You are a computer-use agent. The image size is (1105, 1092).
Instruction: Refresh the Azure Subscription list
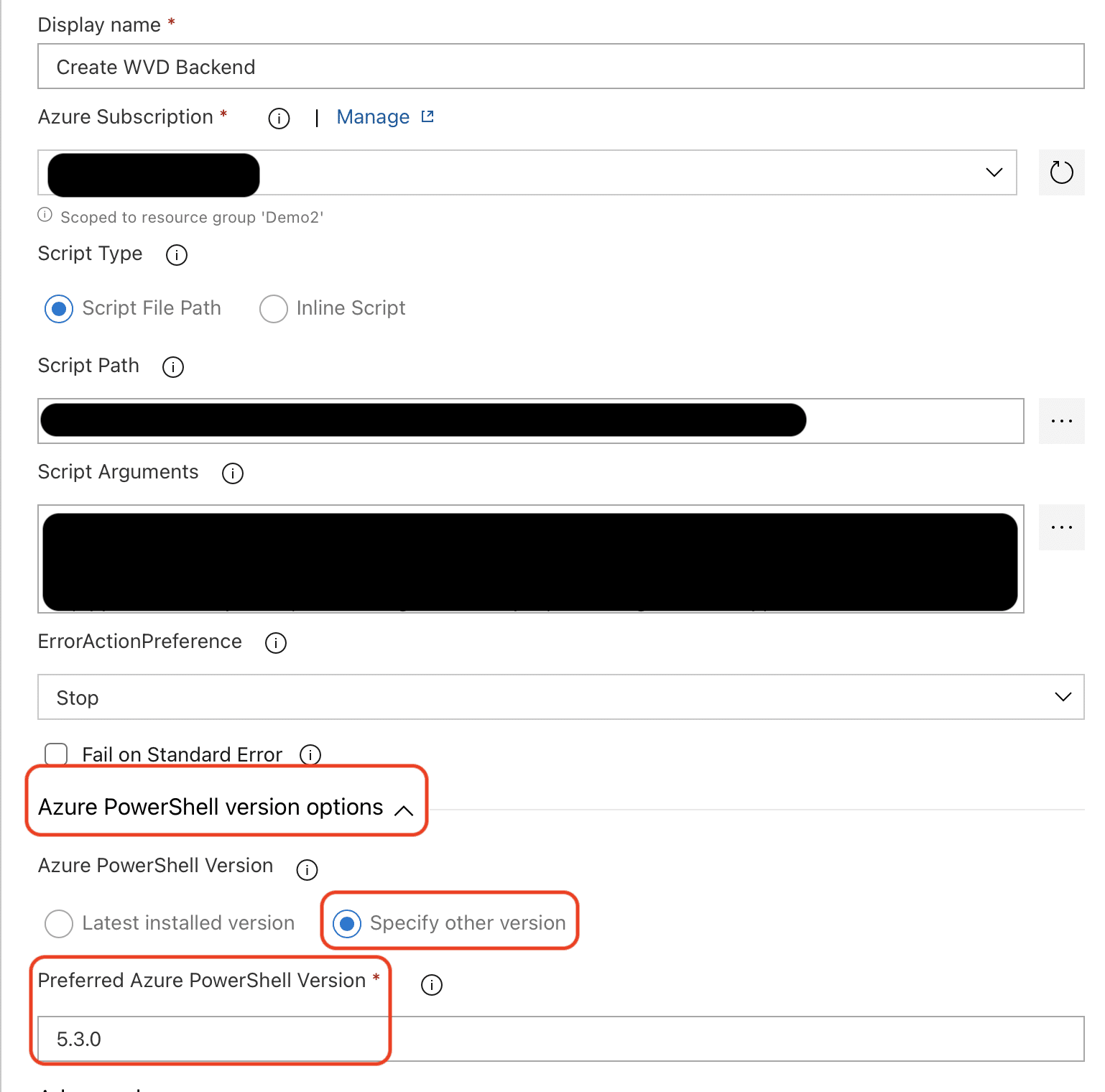[x=1061, y=172]
